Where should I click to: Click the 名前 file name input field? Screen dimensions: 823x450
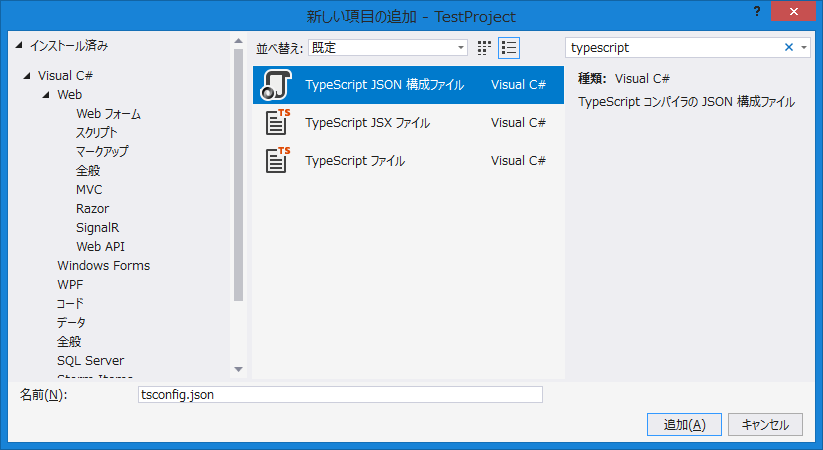click(340, 394)
